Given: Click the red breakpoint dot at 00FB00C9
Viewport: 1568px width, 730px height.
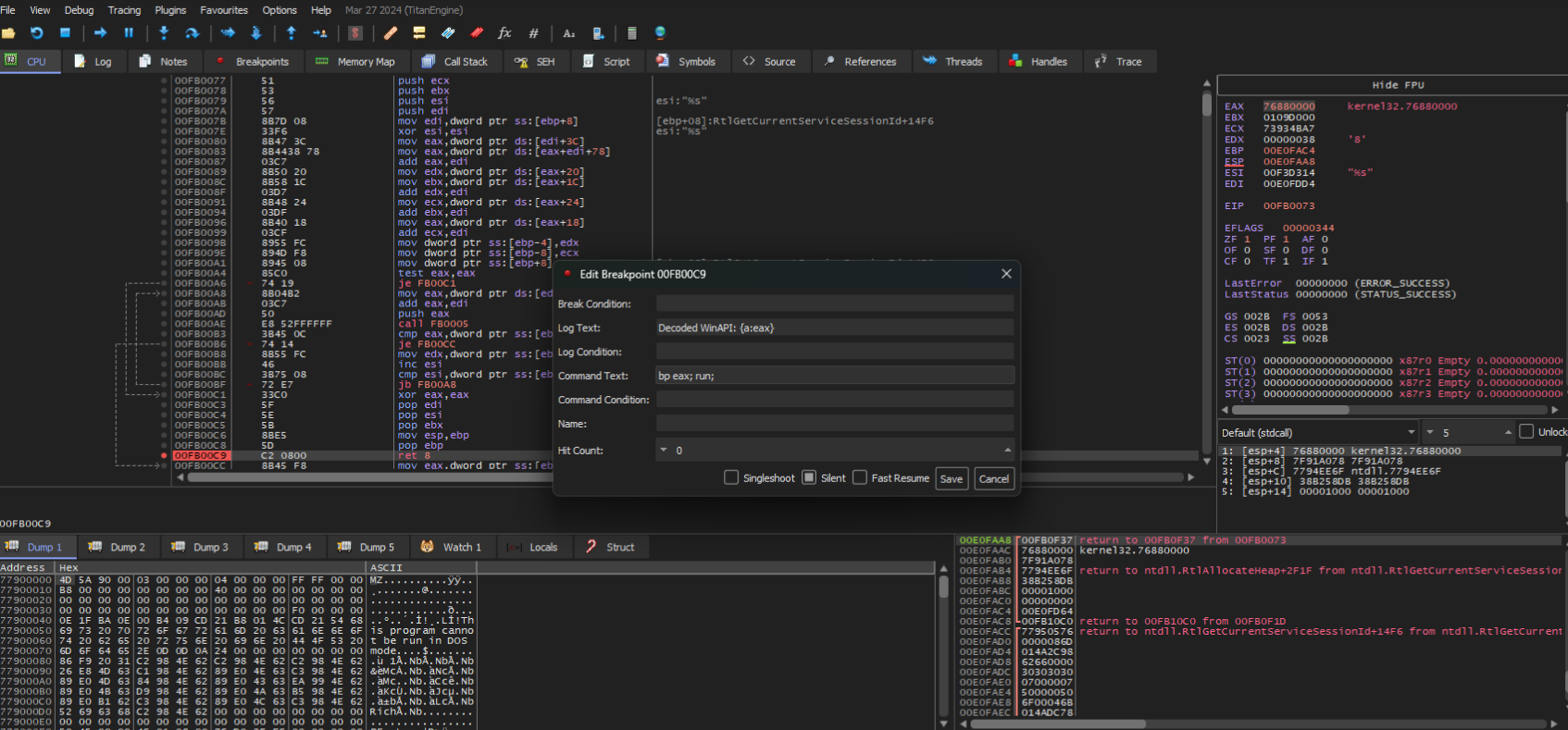Looking at the screenshot, I should click(x=164, y=455).
